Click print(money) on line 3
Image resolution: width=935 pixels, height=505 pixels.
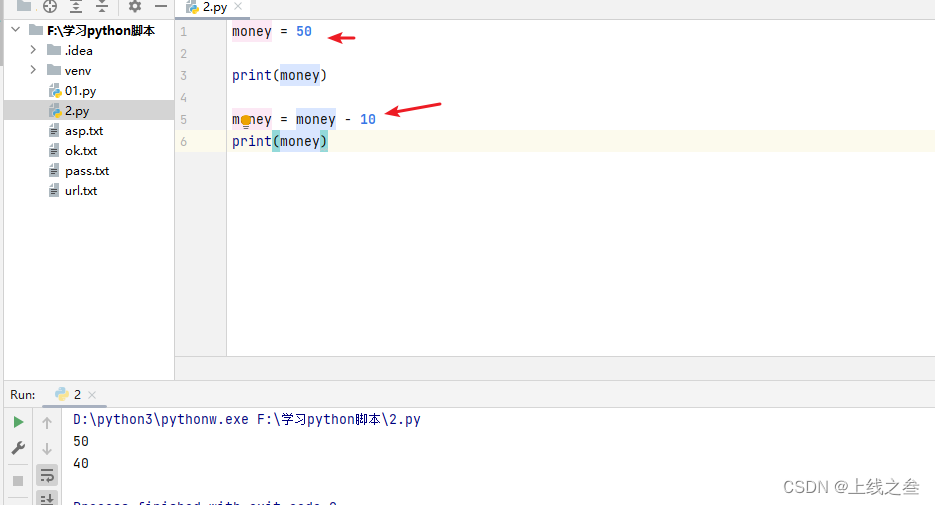tap(279, 76)
